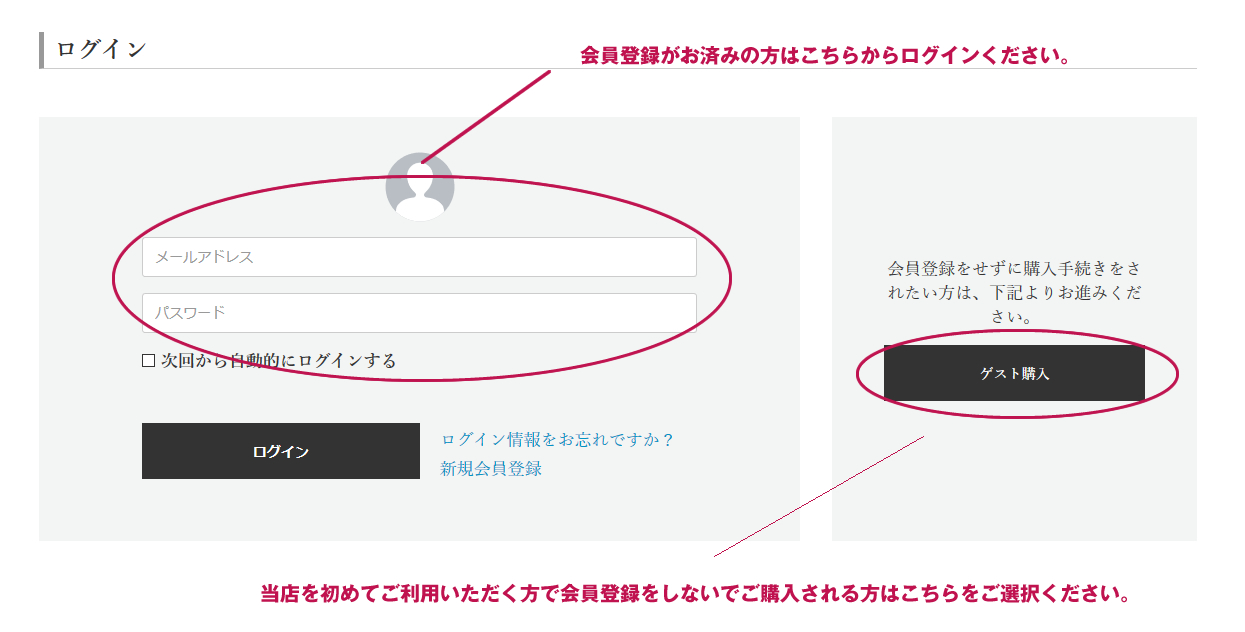Click the thin red line below ゲスト購入
Viewport: 1245px width, 632px height.
[819, 496]
